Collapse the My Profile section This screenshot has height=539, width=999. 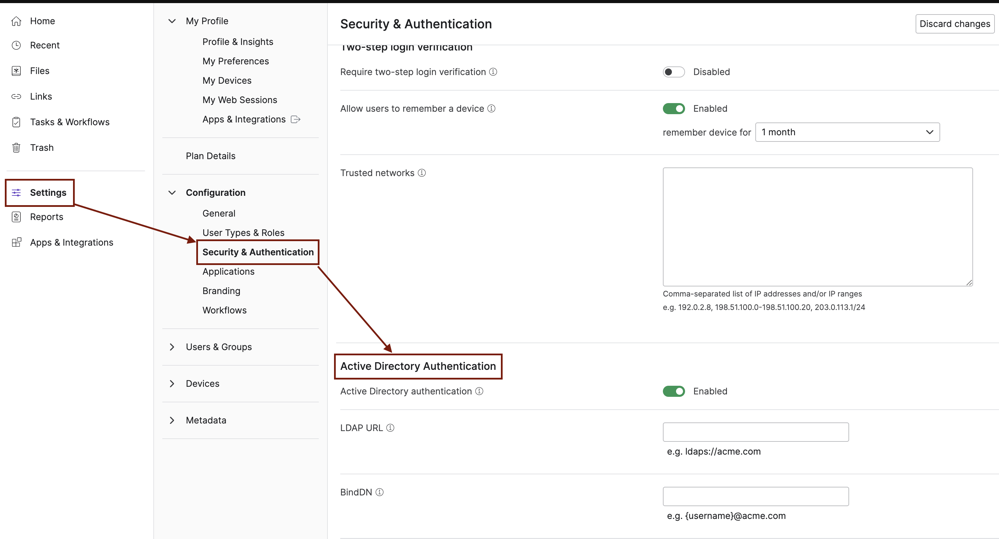click(172, 21)
